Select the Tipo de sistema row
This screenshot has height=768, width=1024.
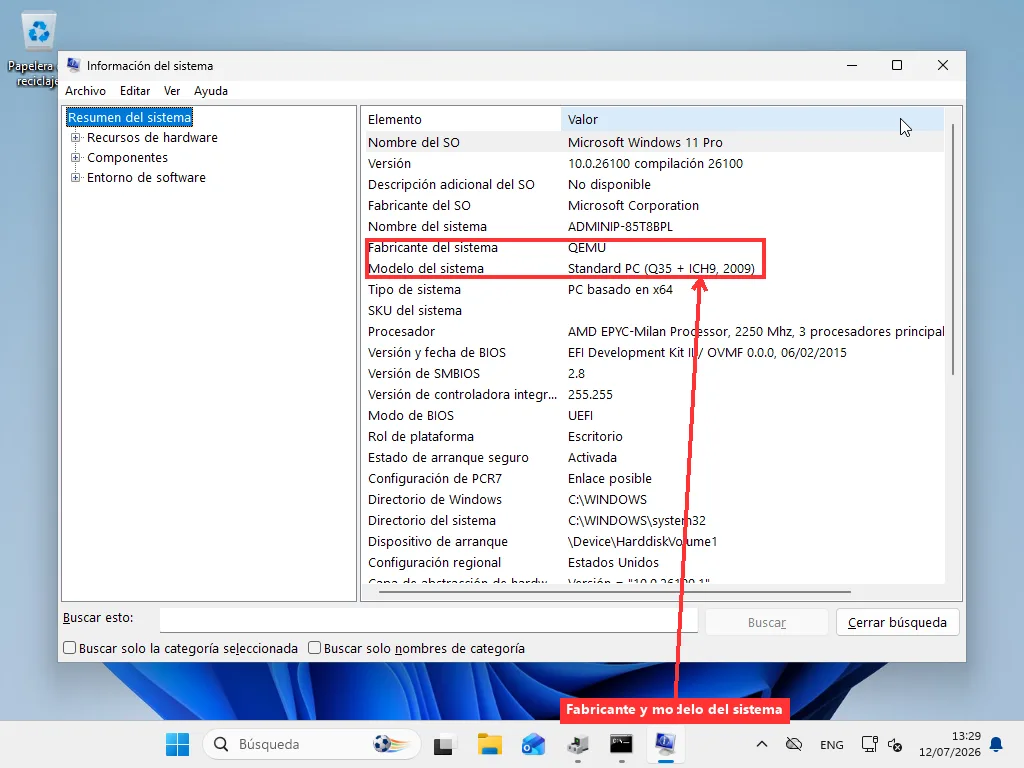point(653,289)
